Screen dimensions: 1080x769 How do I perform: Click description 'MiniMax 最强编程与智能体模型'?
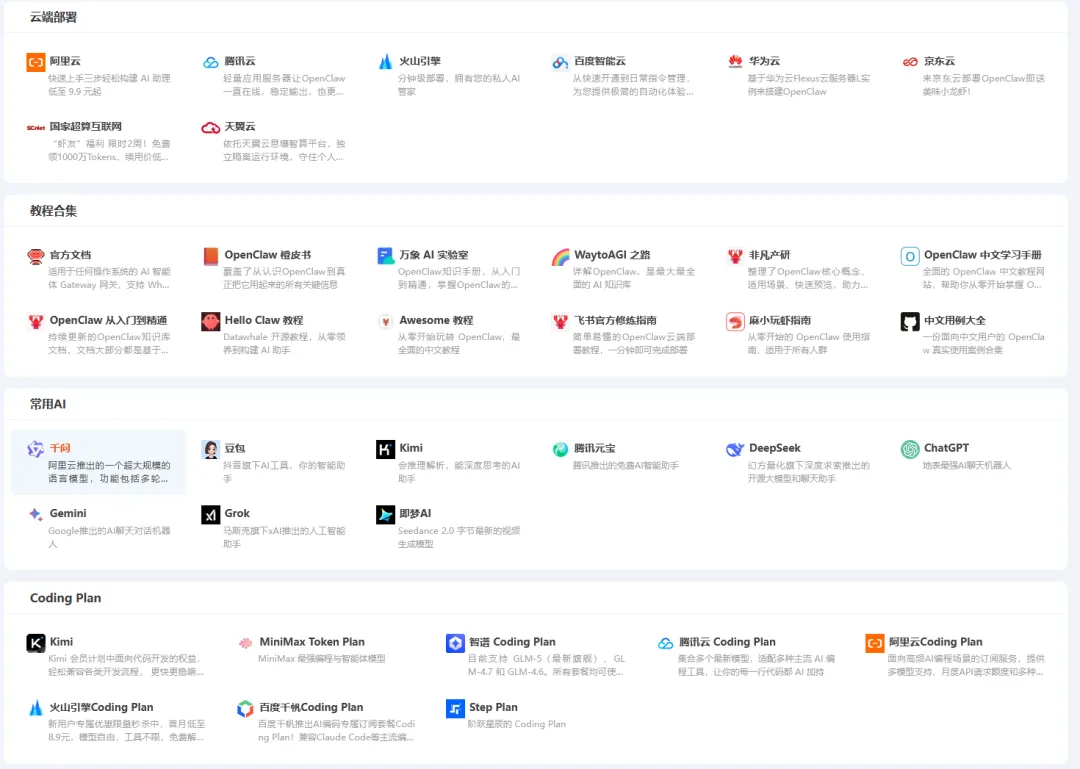(322, 658)
